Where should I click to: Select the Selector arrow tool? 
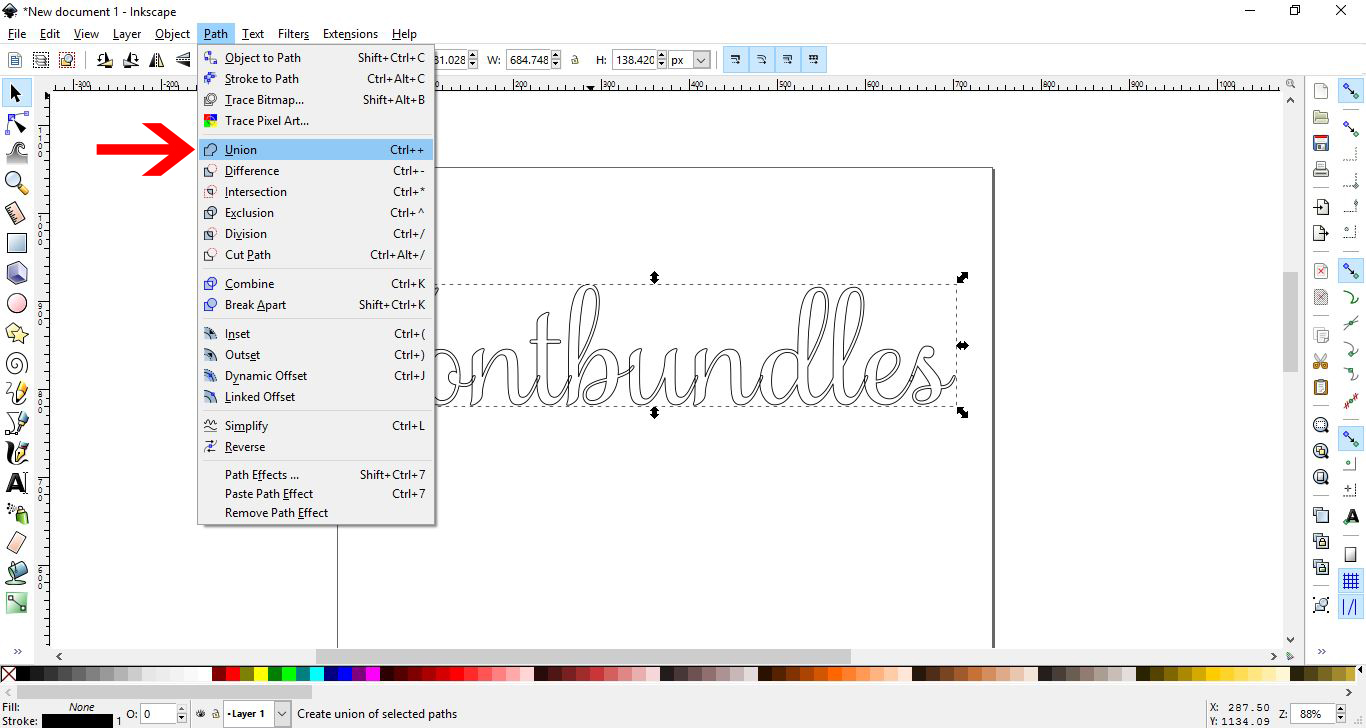coord(17,93)
